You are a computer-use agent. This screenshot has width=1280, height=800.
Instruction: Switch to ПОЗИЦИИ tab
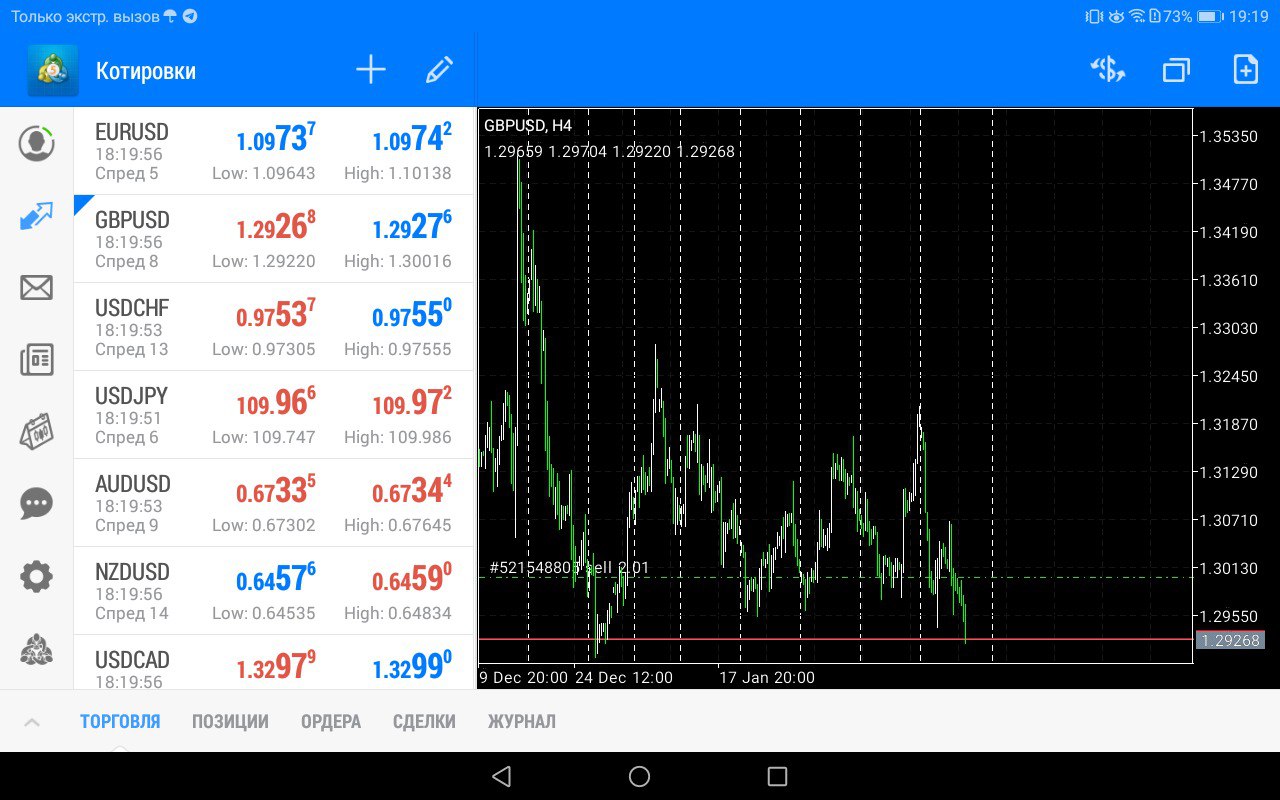coord(230,721)
